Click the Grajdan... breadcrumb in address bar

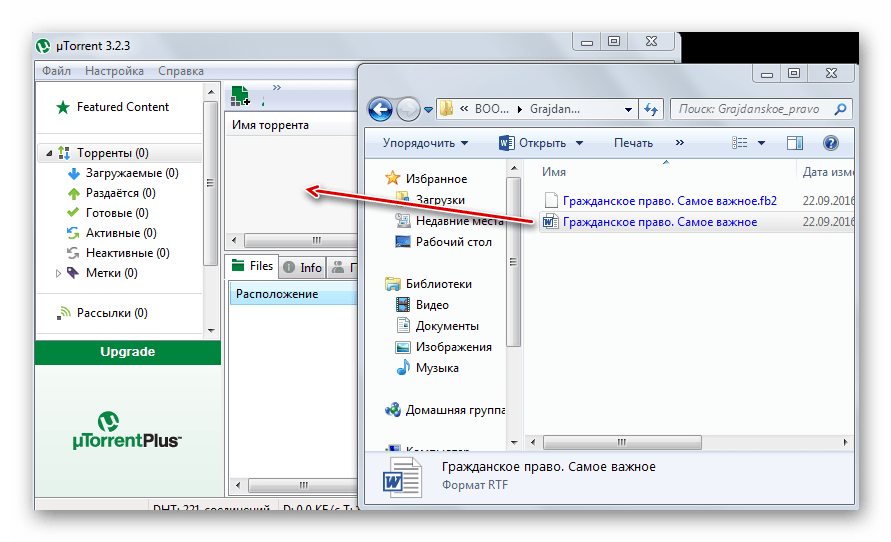pyautogui.click(x=555, y=109)
